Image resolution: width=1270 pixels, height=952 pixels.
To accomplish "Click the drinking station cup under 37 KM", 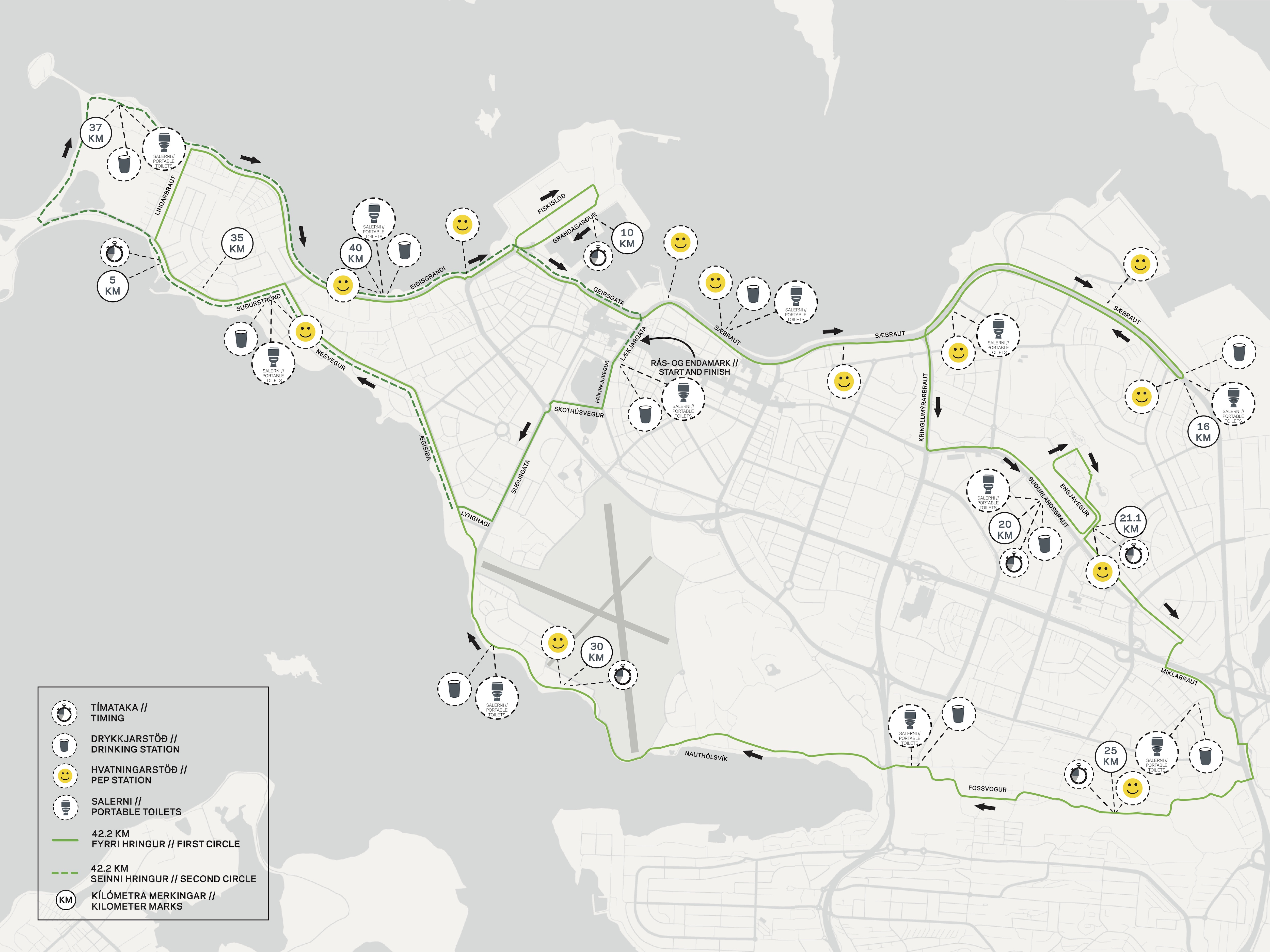I will click(124, 164).
